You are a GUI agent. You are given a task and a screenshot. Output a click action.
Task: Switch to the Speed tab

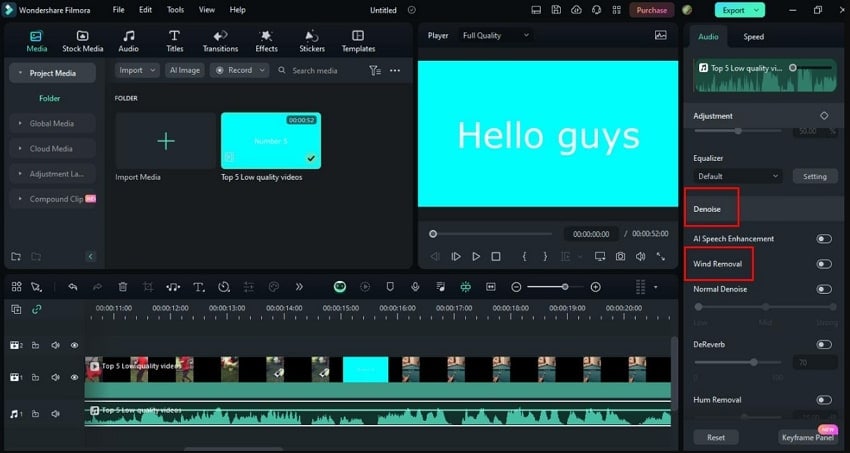point(754,37)
